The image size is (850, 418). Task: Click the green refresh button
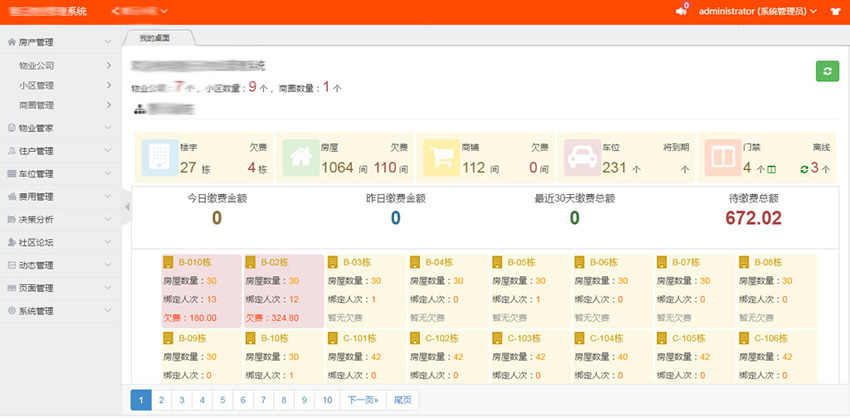[x=827, y=71]
